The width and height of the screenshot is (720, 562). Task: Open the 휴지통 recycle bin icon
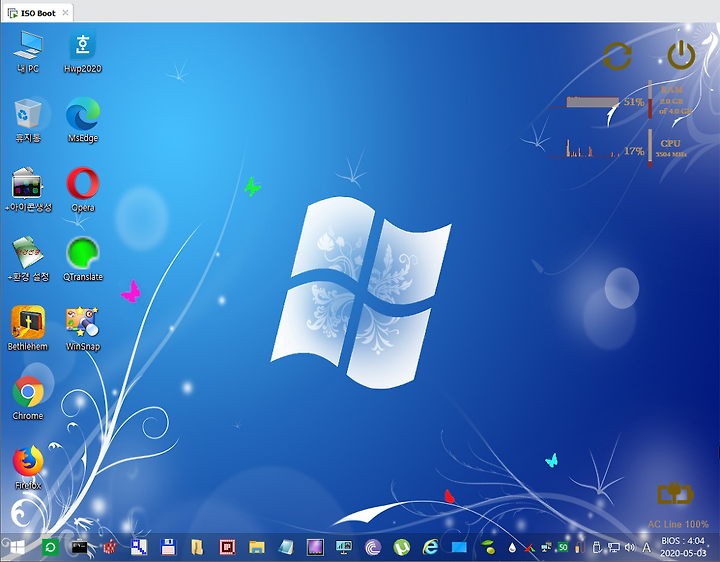pos(28,121)
